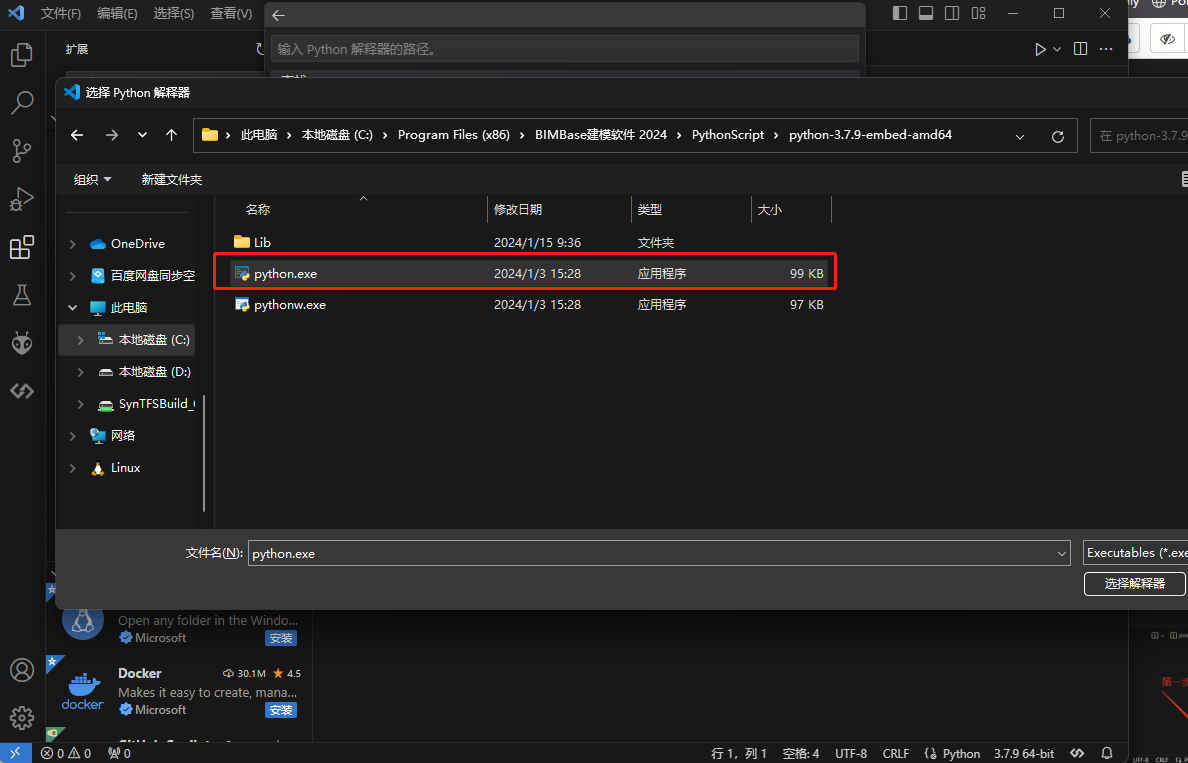
Task: Refresh the file dialog folder listing
Action: click(1058, 136)
